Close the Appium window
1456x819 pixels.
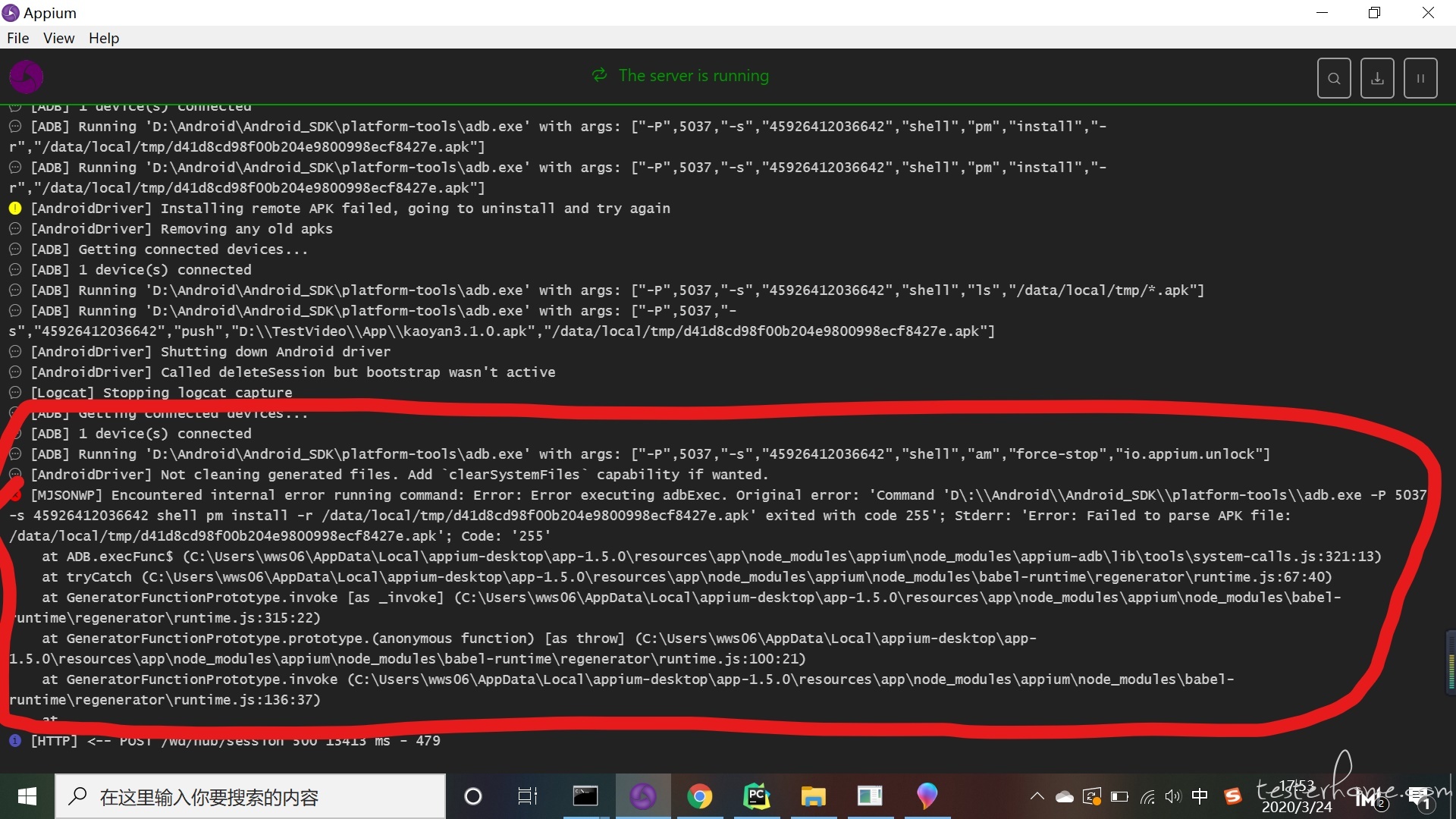(1428, 13)
